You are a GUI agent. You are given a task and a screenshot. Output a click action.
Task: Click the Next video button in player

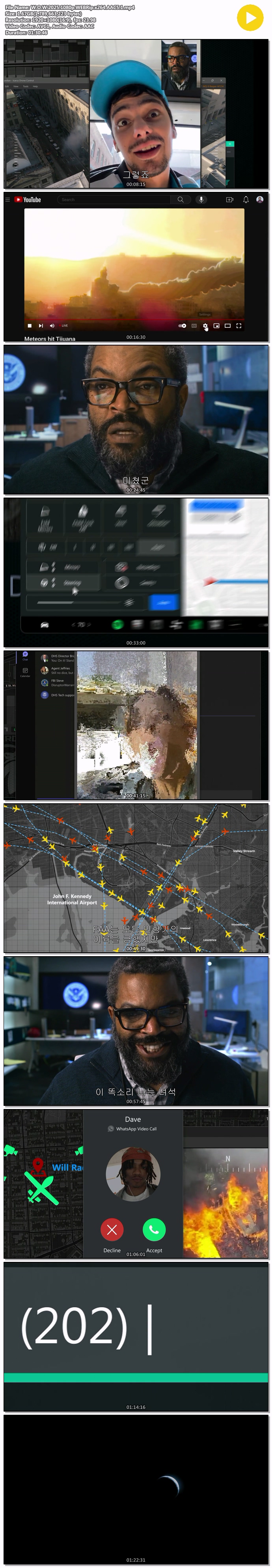click(x=41, y=326)
